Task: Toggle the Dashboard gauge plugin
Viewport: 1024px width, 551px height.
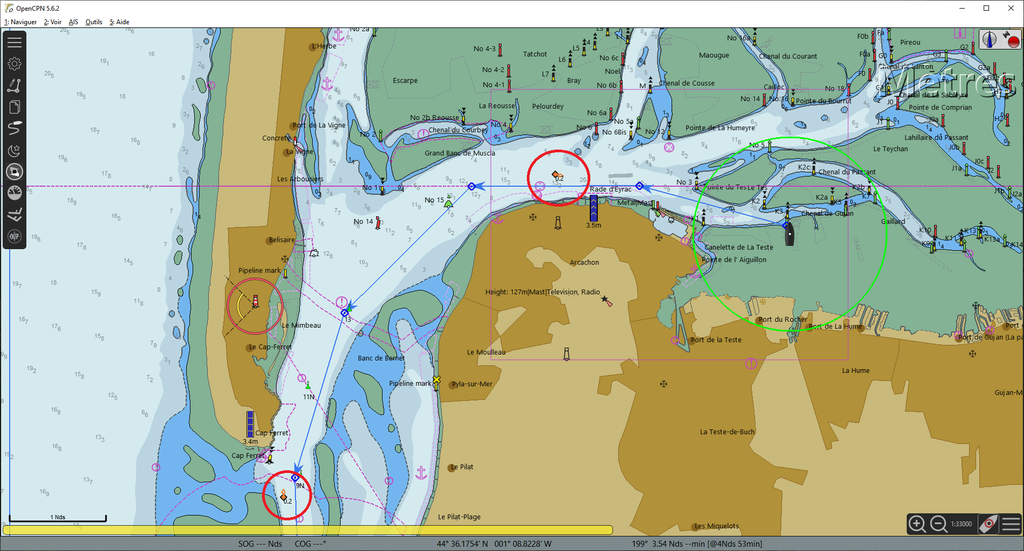Action: 14,193
